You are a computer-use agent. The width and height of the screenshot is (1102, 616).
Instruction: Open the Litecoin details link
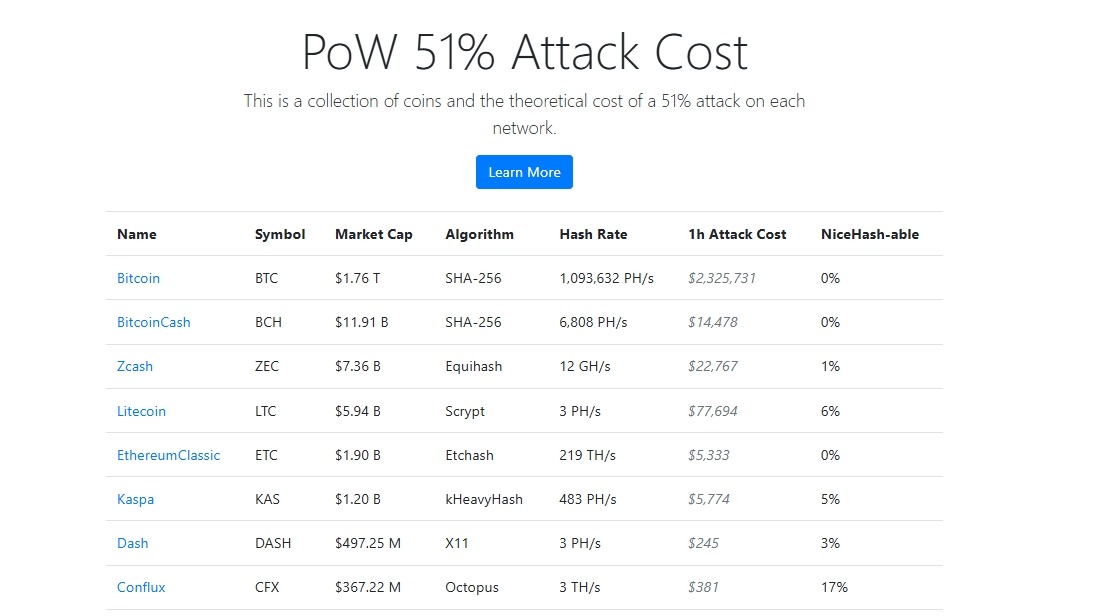tap(141, 411)
